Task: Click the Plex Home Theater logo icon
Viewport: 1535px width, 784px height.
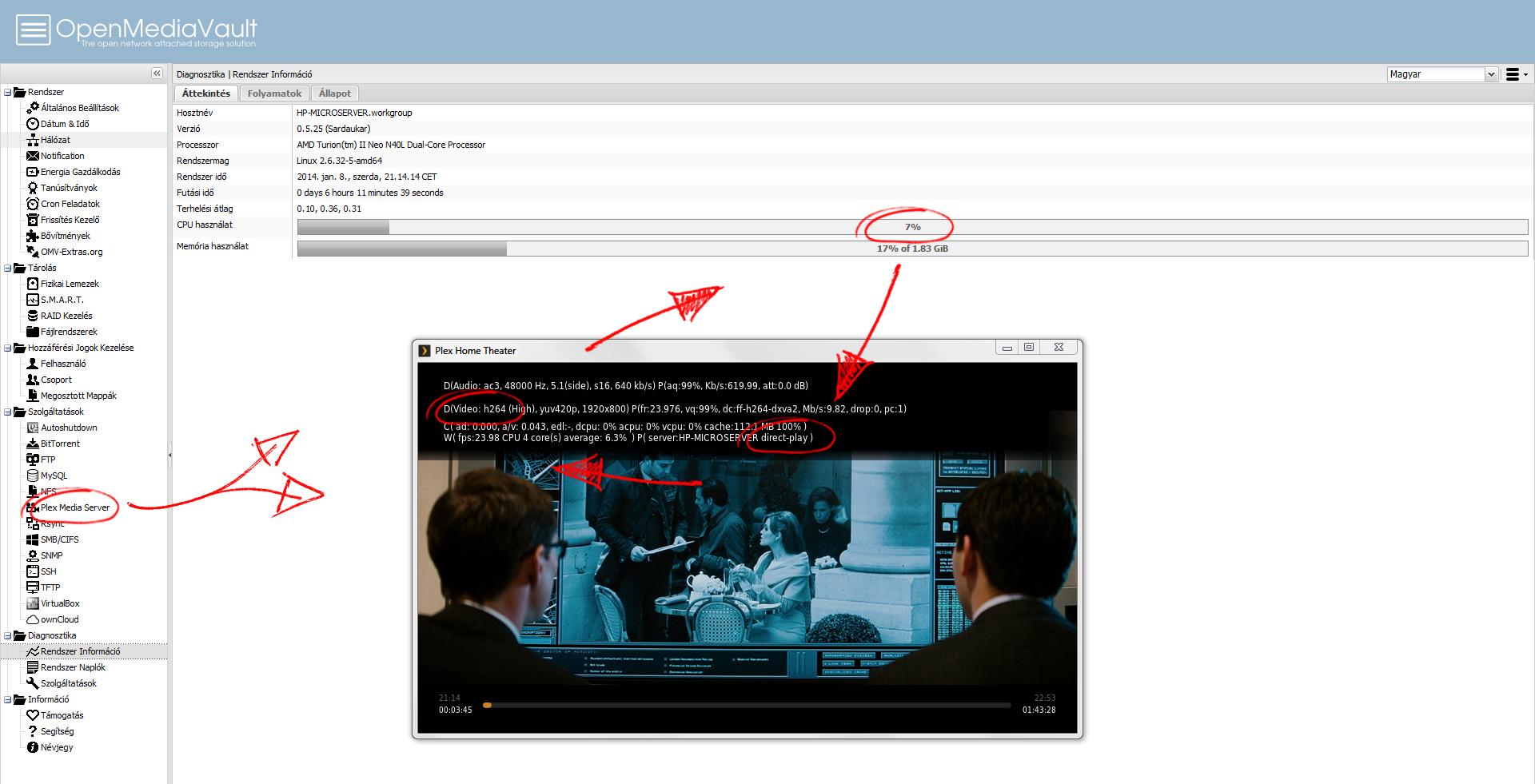Action: tap(425, 350)
